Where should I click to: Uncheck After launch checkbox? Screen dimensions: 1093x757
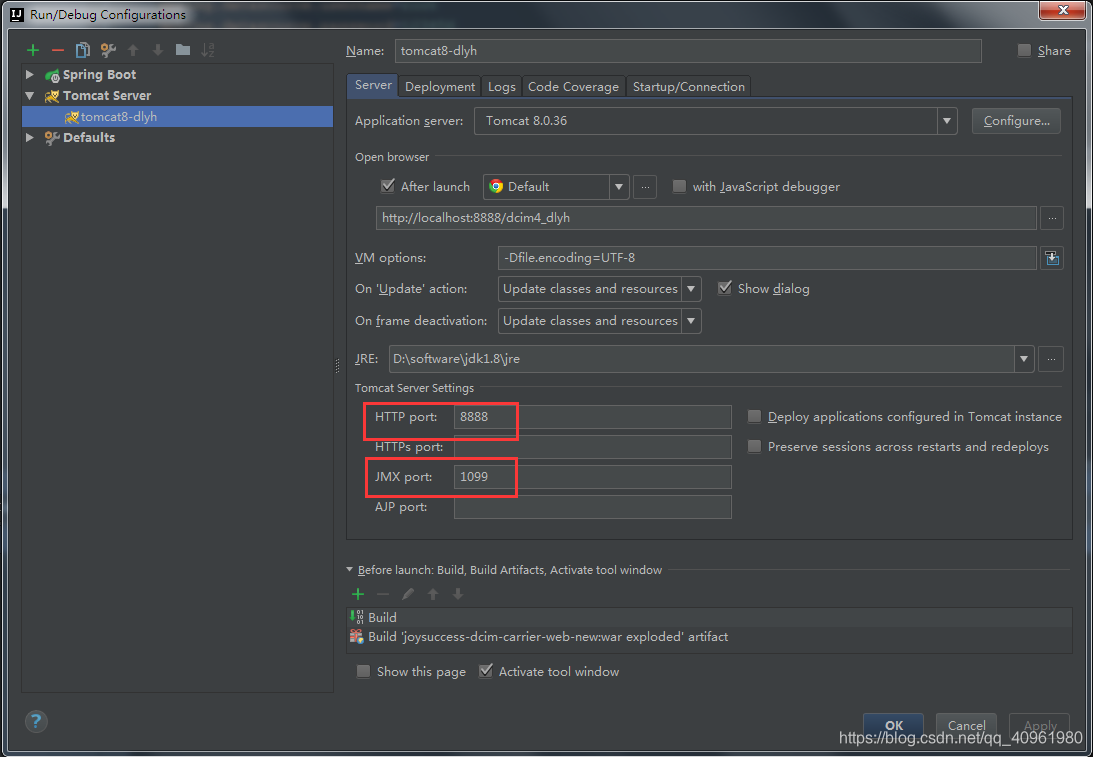coord(388,186)
